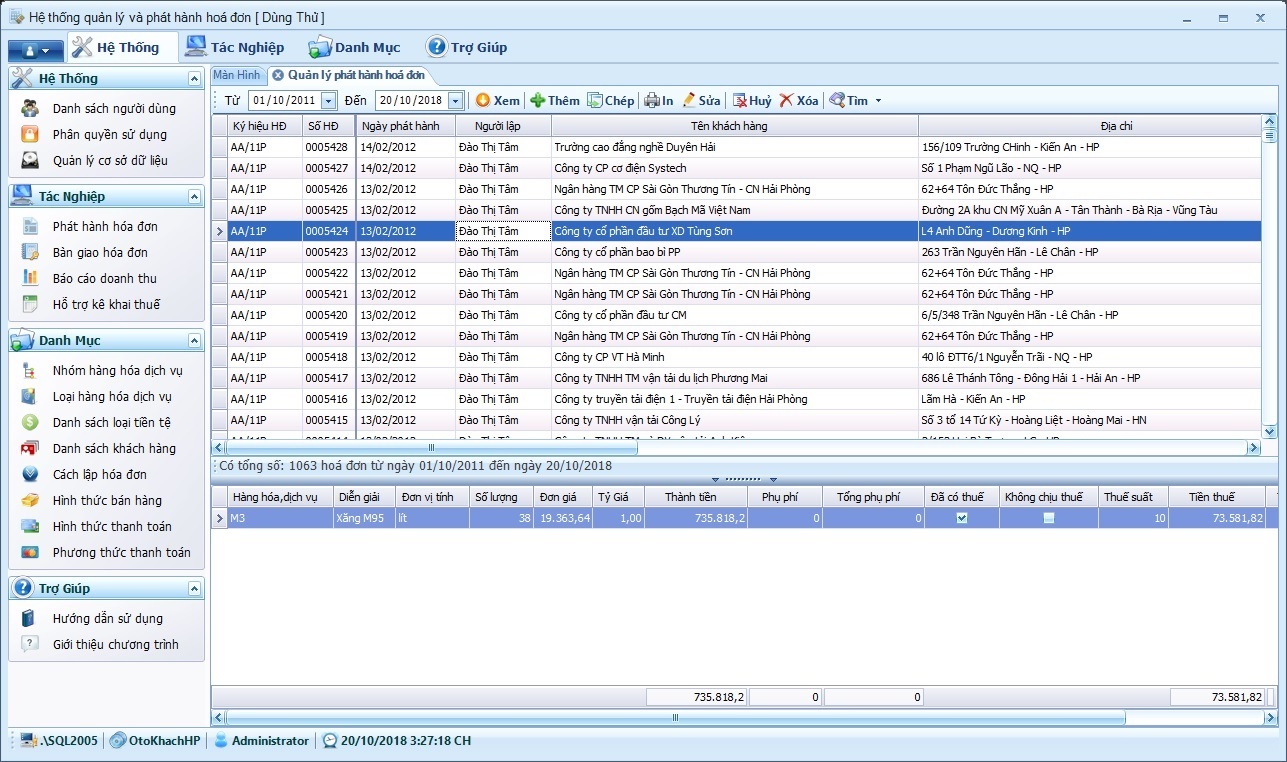Screen dimensions: 1287x762
Task: Toggle the Đã có thuế checkbox
Action: (962, 518)
